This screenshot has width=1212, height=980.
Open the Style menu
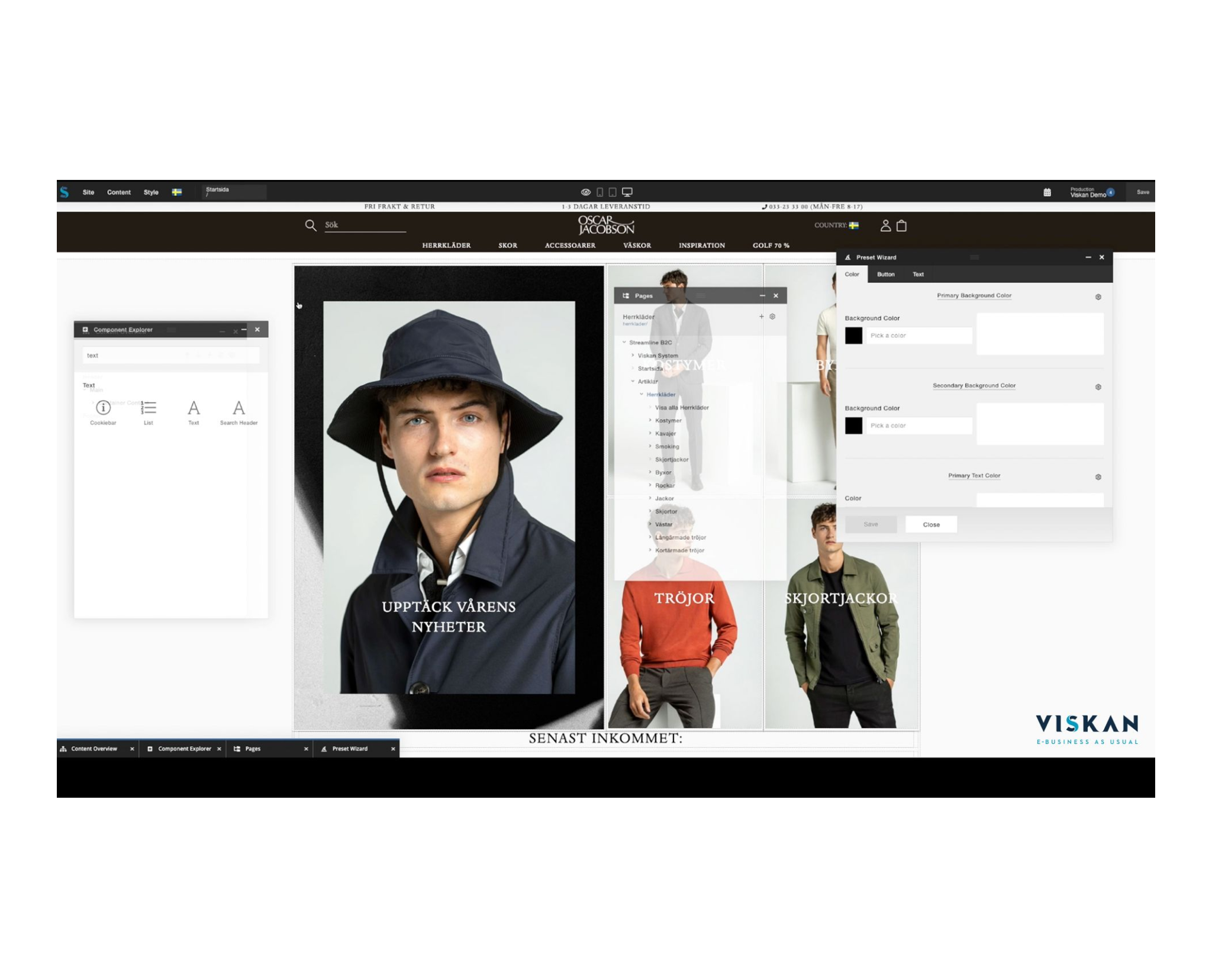click(x=151, y=192)
